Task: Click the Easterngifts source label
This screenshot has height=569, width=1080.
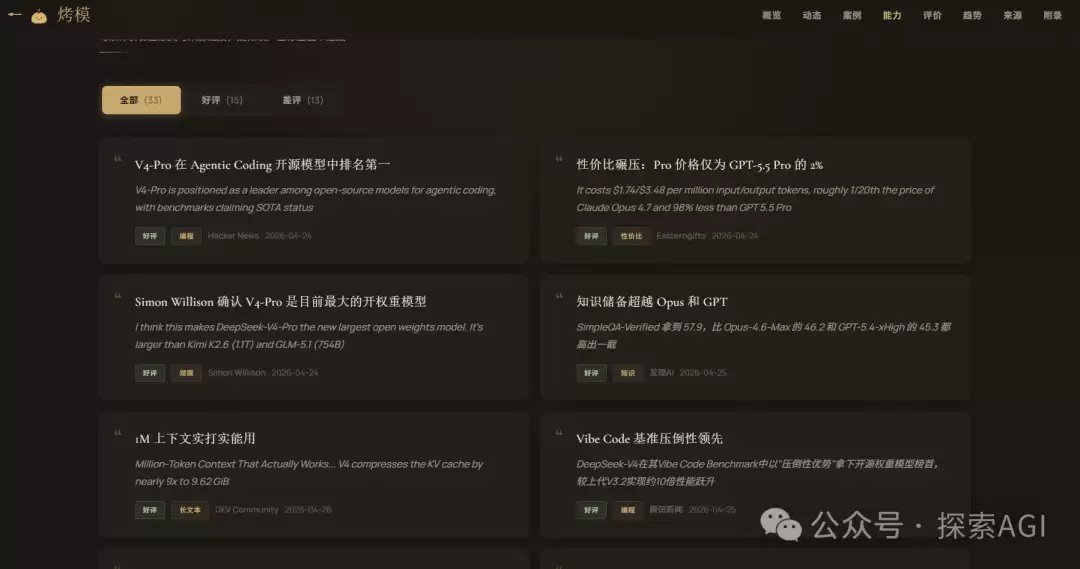Action: pyautogui.click(x=681, y=236)
